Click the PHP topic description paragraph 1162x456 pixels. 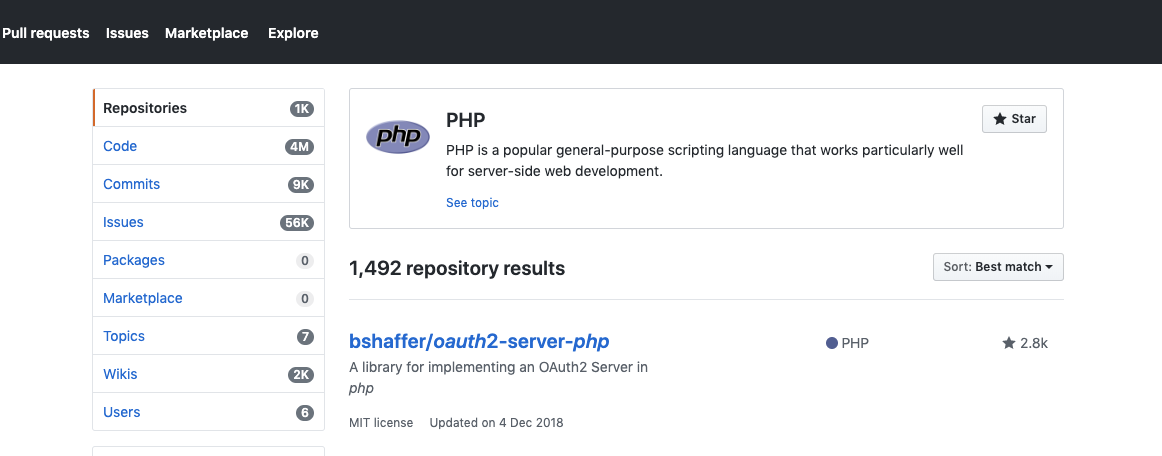705,161
